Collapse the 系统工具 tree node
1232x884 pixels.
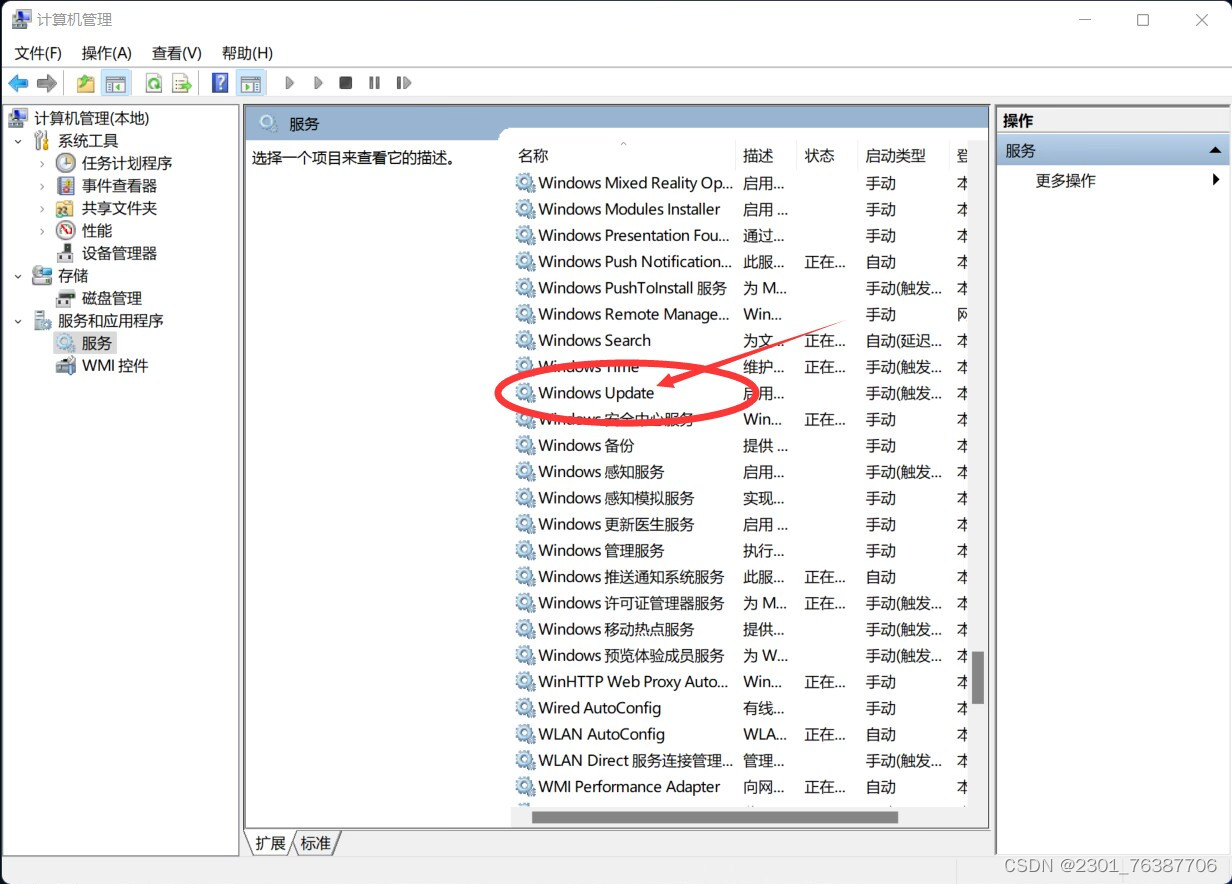tap(18, 141)
